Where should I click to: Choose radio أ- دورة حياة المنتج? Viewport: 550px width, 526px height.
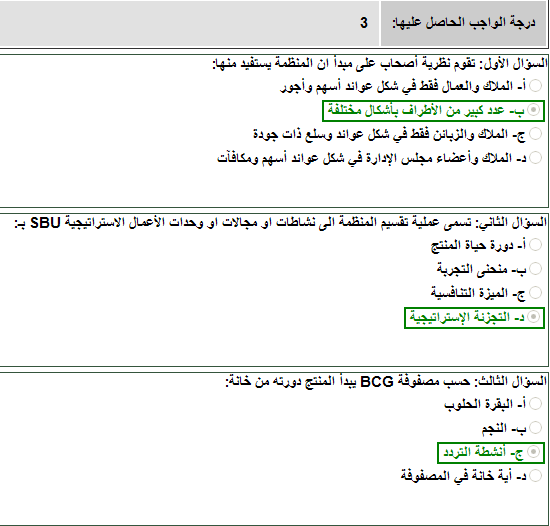535,244
